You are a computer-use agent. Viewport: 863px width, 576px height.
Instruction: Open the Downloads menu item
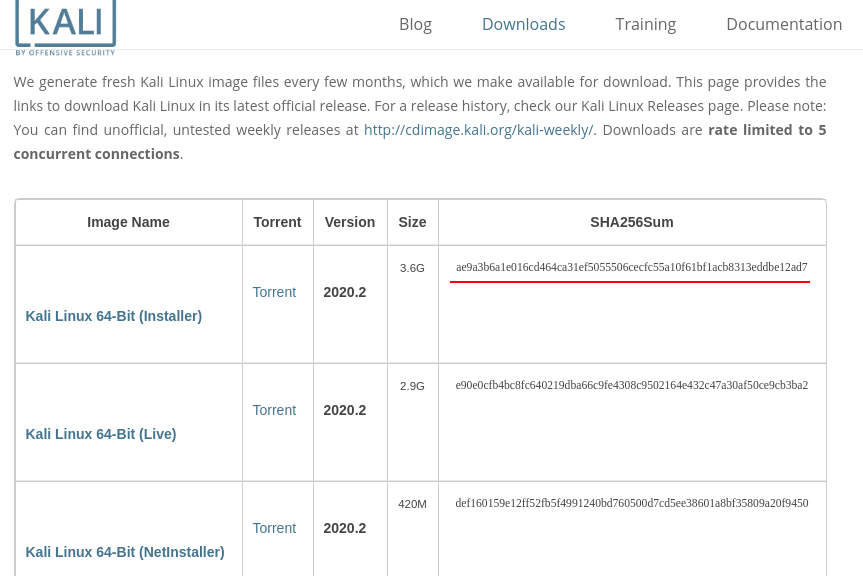pyautogui.click(x=523, y=24)
